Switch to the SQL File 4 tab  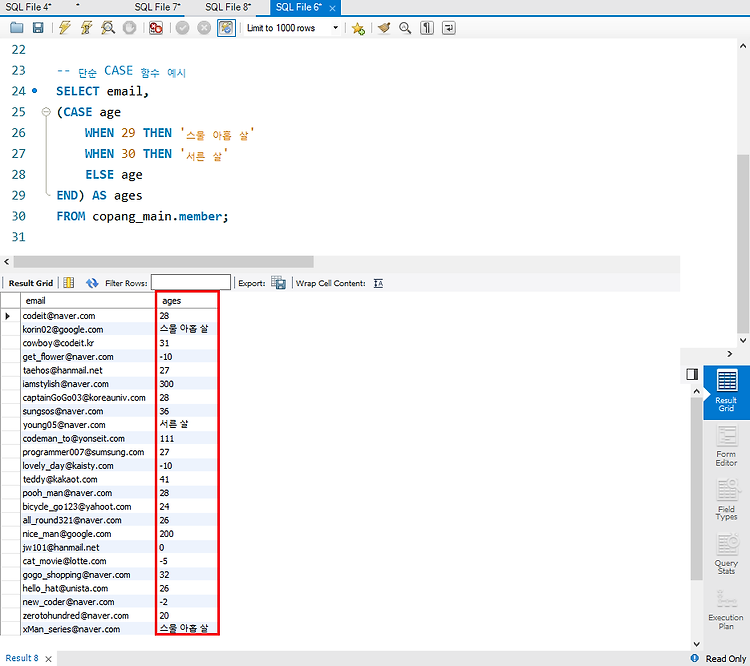(28, 7)
